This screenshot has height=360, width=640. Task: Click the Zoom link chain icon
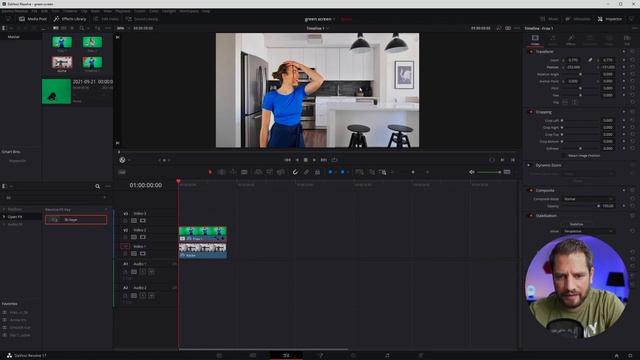(590, 60)
